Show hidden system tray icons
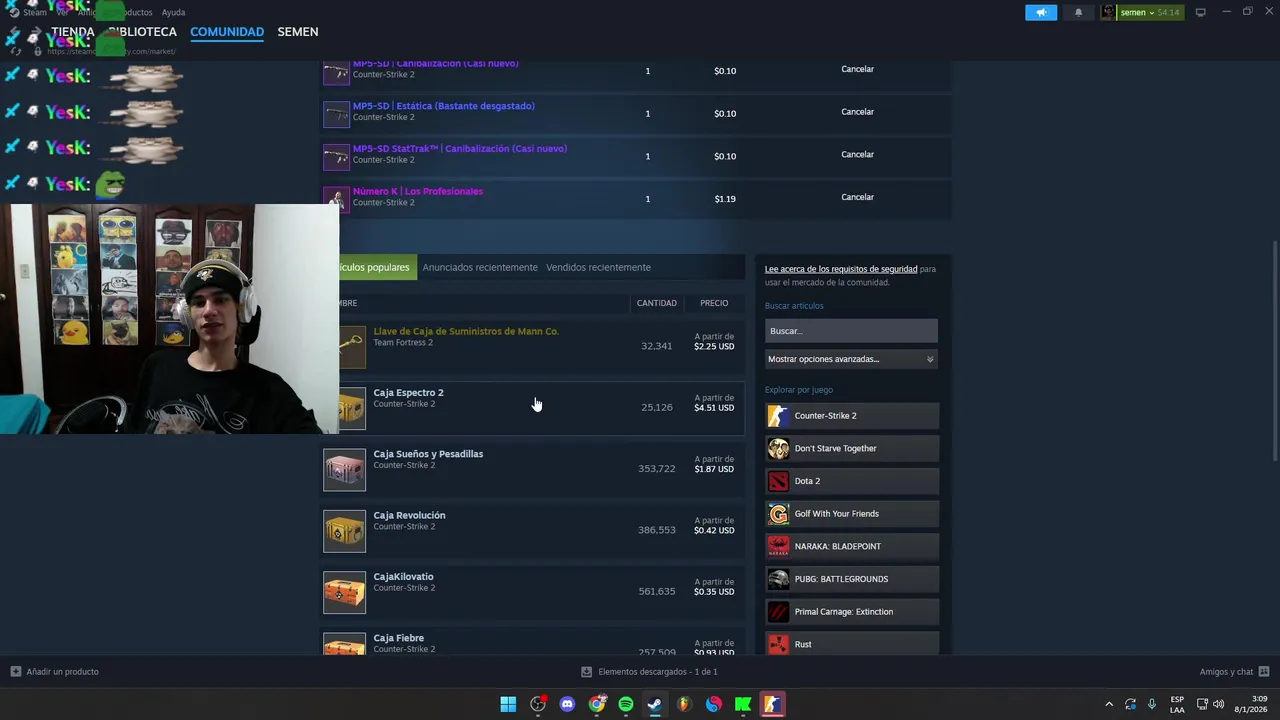Viewport: 1280px width, 720px height. click(1108, 704)
